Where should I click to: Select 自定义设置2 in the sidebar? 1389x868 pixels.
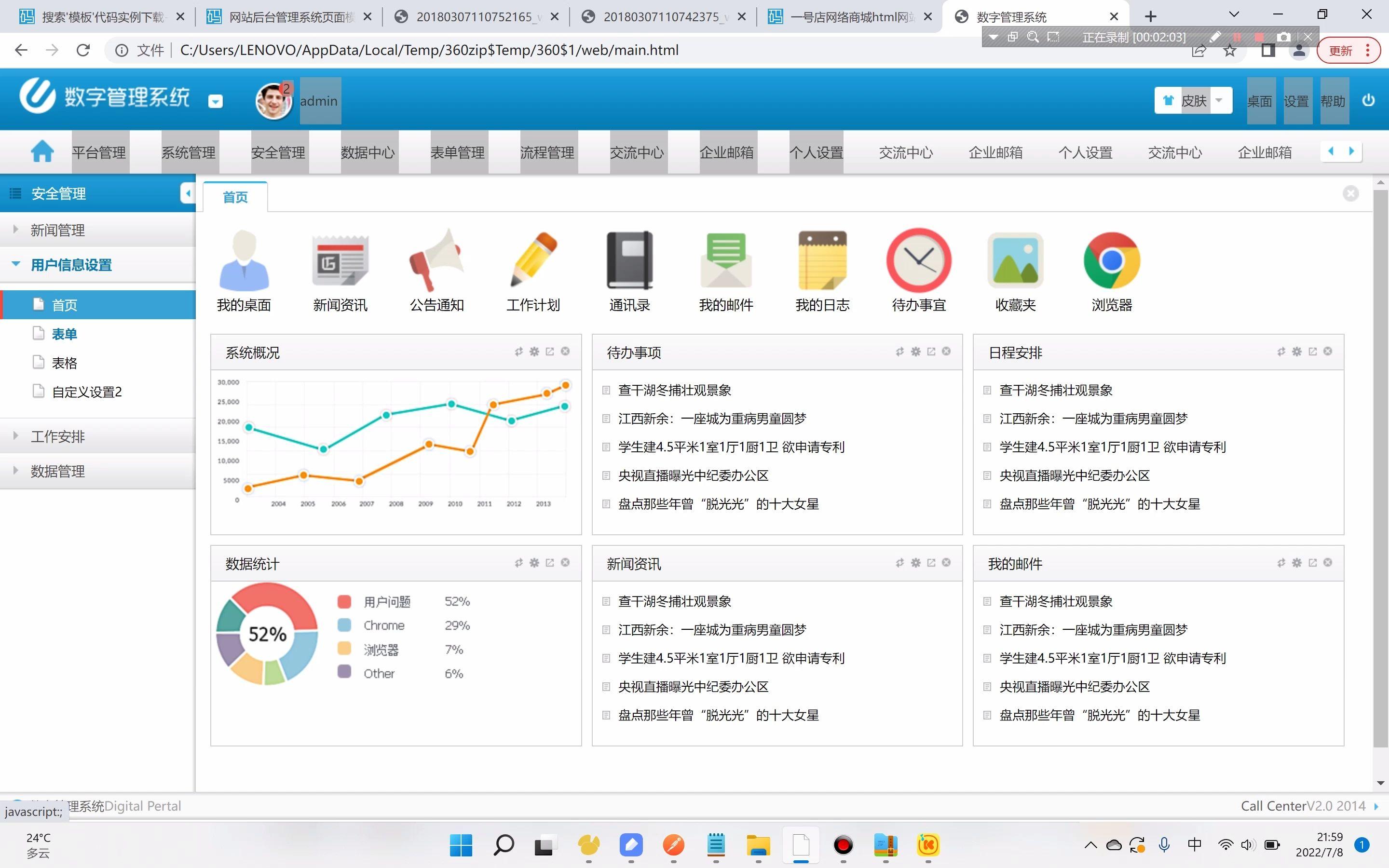[x=87, y=392]
